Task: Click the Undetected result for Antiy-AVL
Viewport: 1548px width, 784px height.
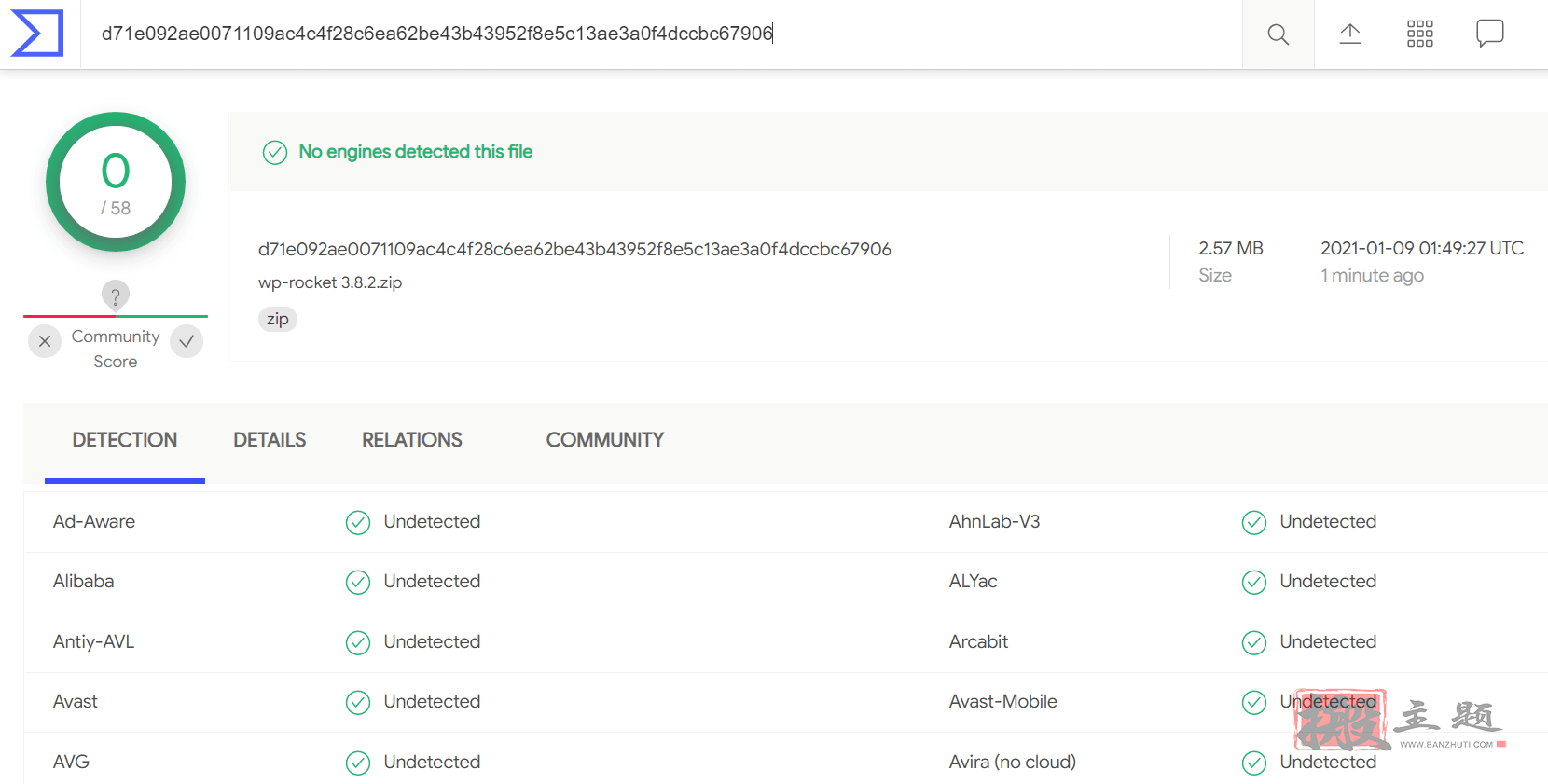Action: click(x=433, y=641)
